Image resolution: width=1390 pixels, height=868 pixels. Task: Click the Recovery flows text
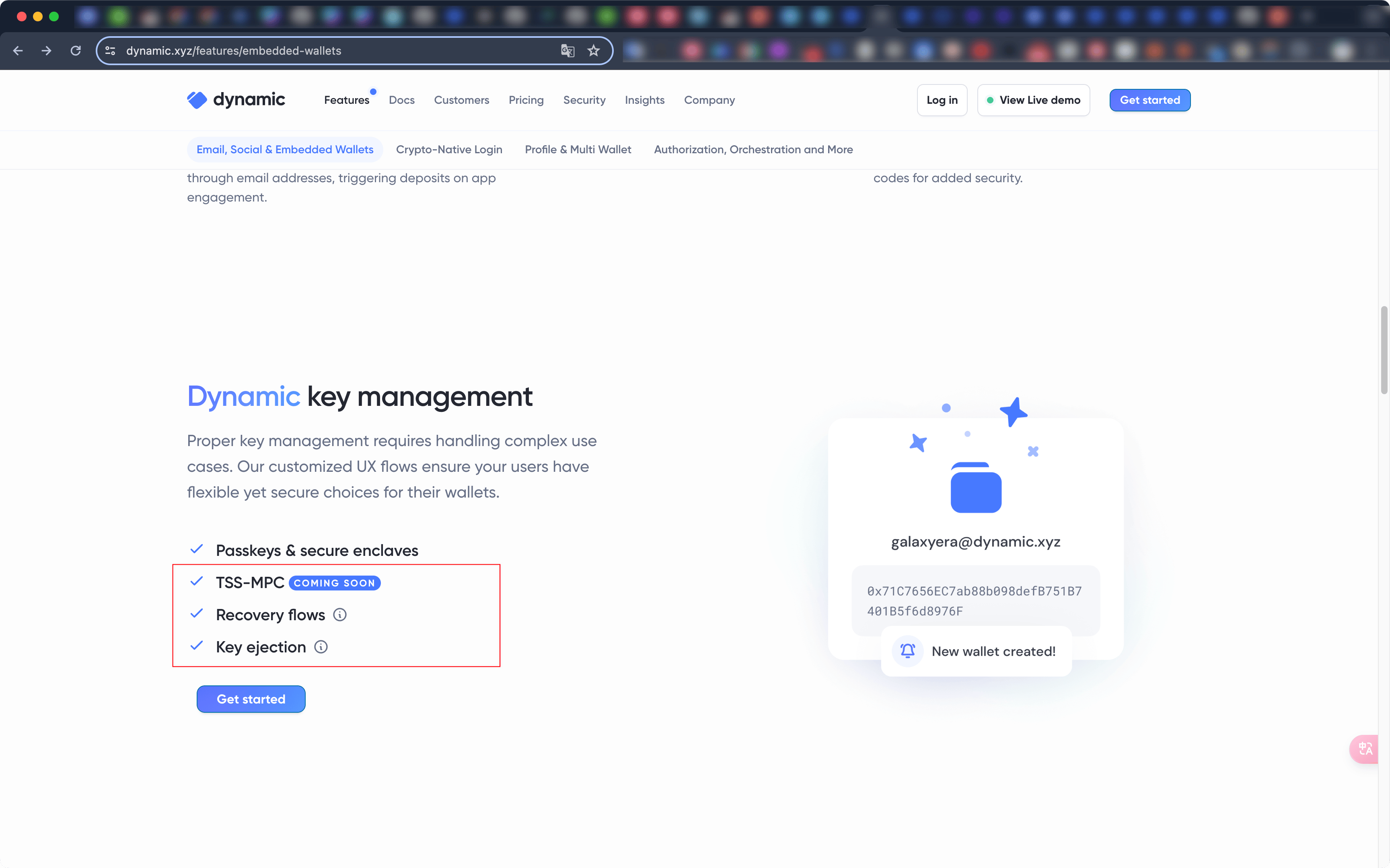point(270,615)
